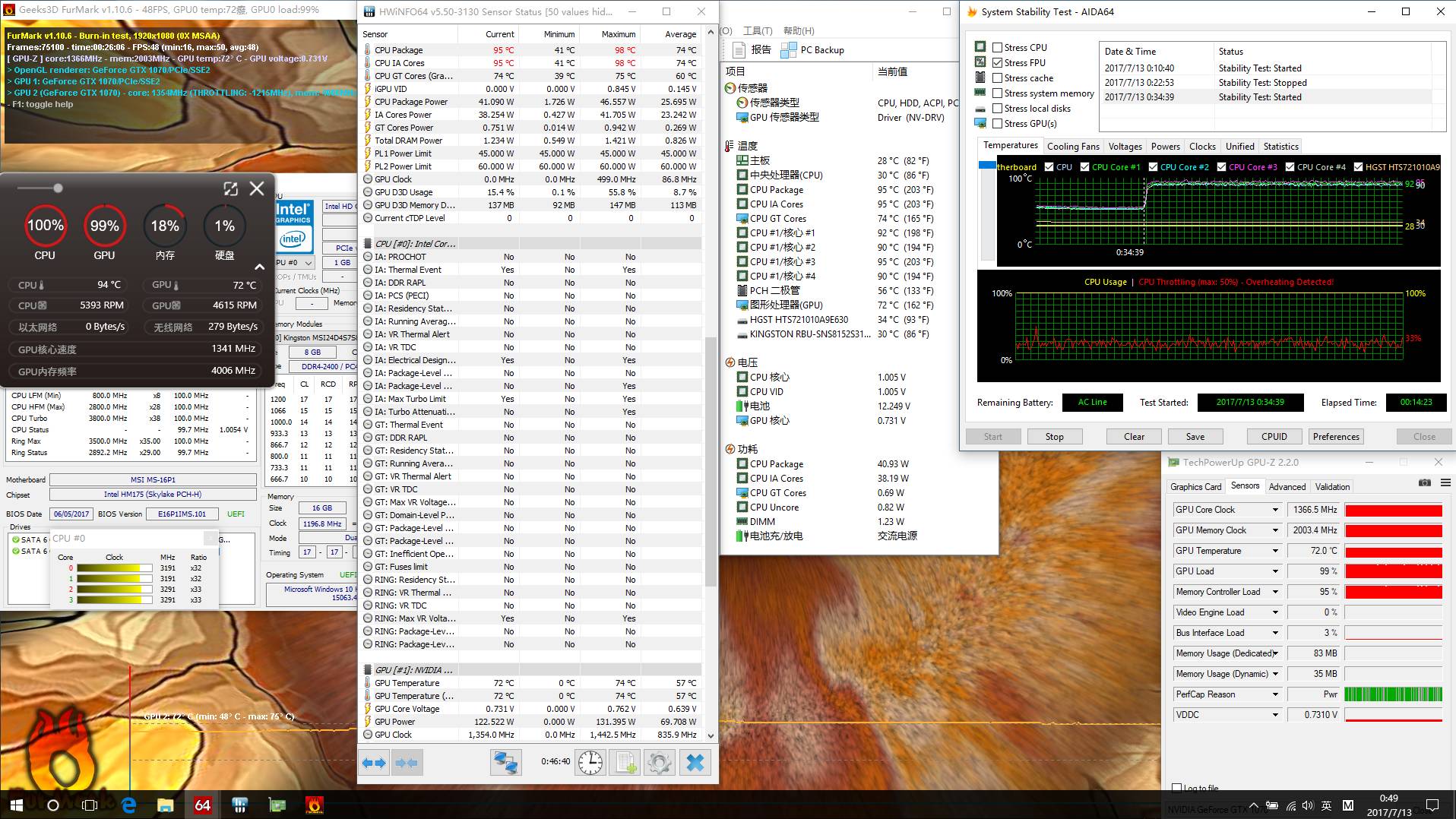The height and width of the screenshot is (819, 1456).
Task: Click the Preferences button
Action: 1335,437
